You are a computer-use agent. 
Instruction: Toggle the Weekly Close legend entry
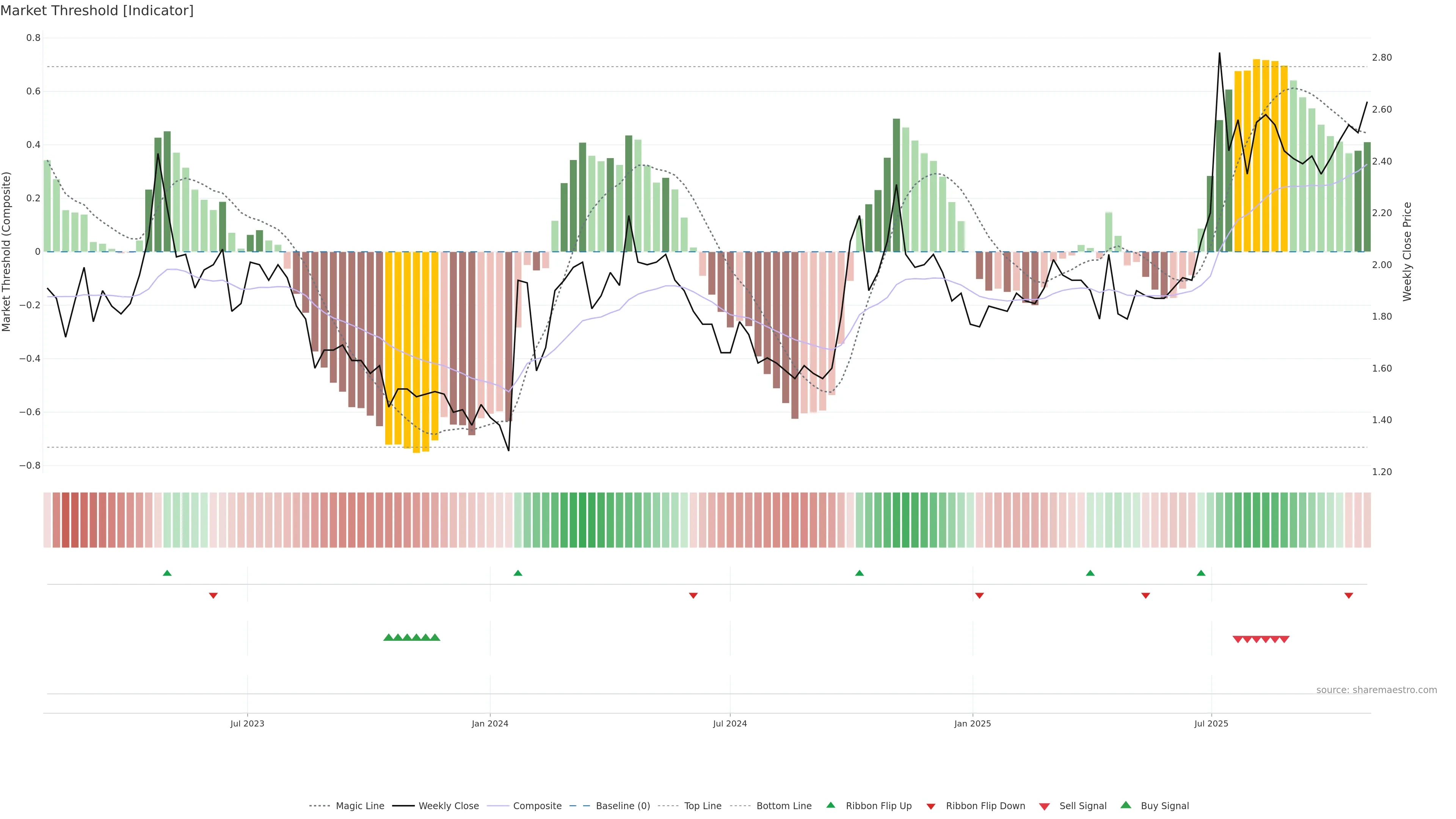[x=448, y=806]
